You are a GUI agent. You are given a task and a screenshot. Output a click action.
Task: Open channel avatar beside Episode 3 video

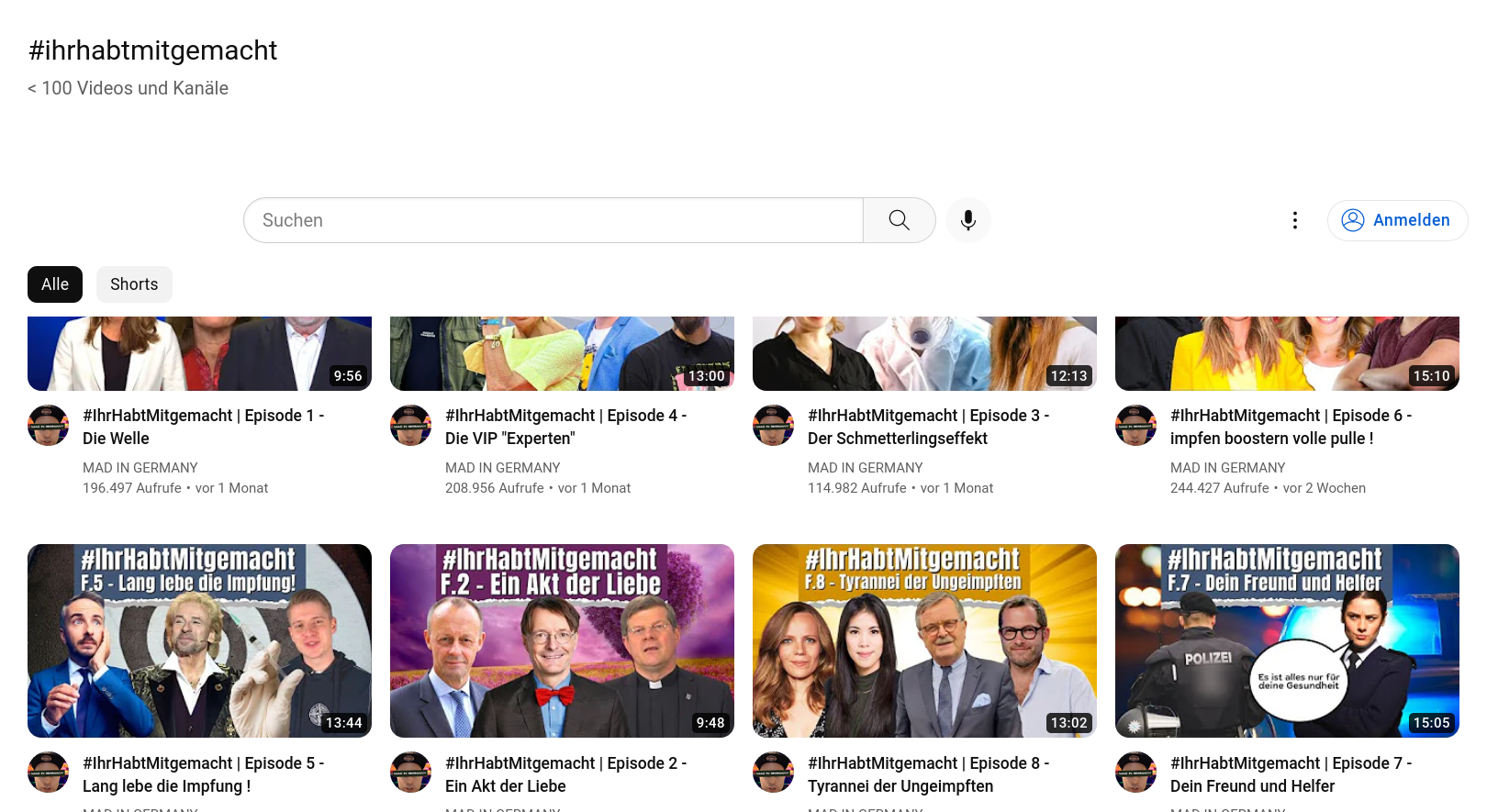click(774, 425)
